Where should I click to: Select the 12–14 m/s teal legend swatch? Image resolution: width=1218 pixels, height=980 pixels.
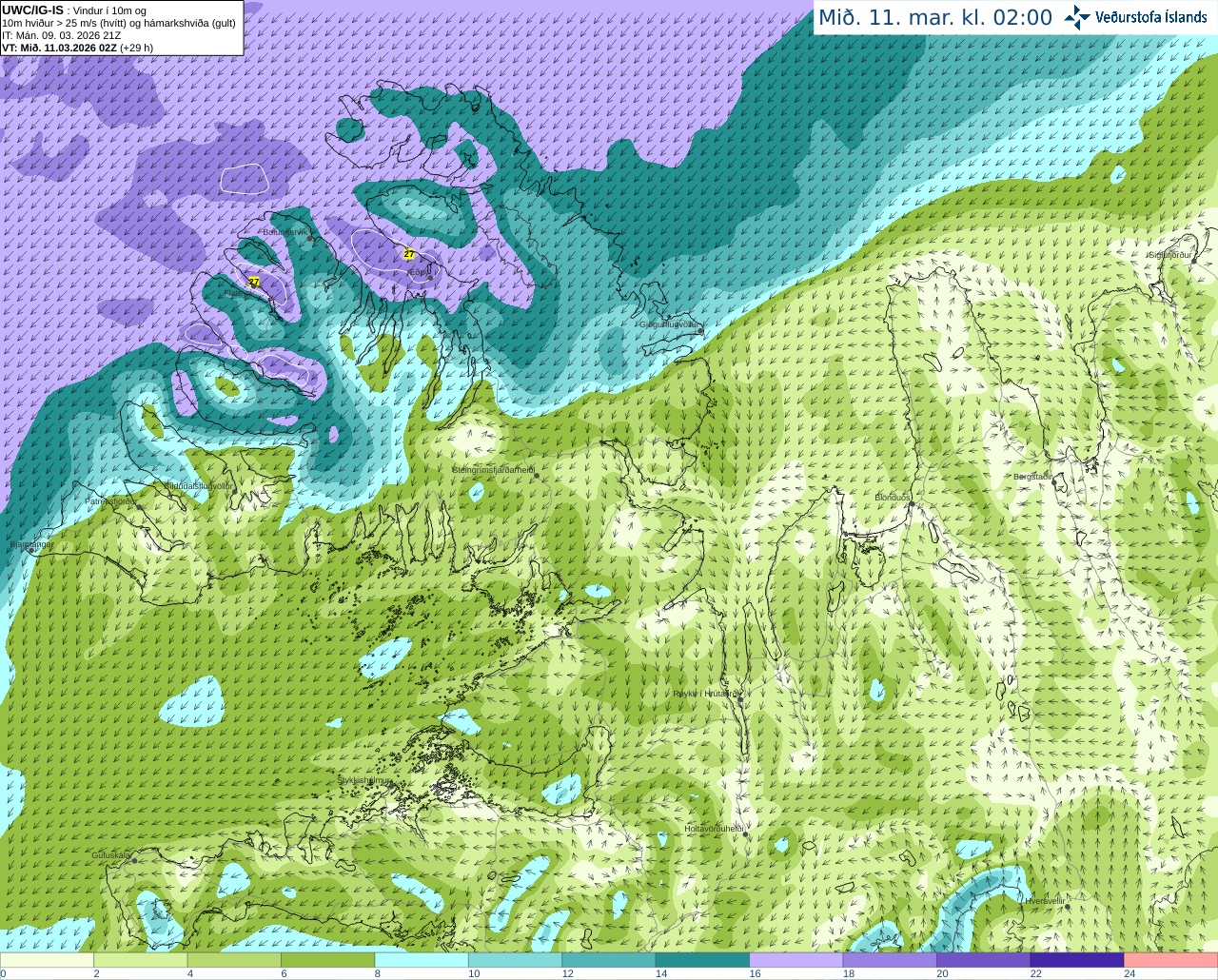click(x=609, y=959)
